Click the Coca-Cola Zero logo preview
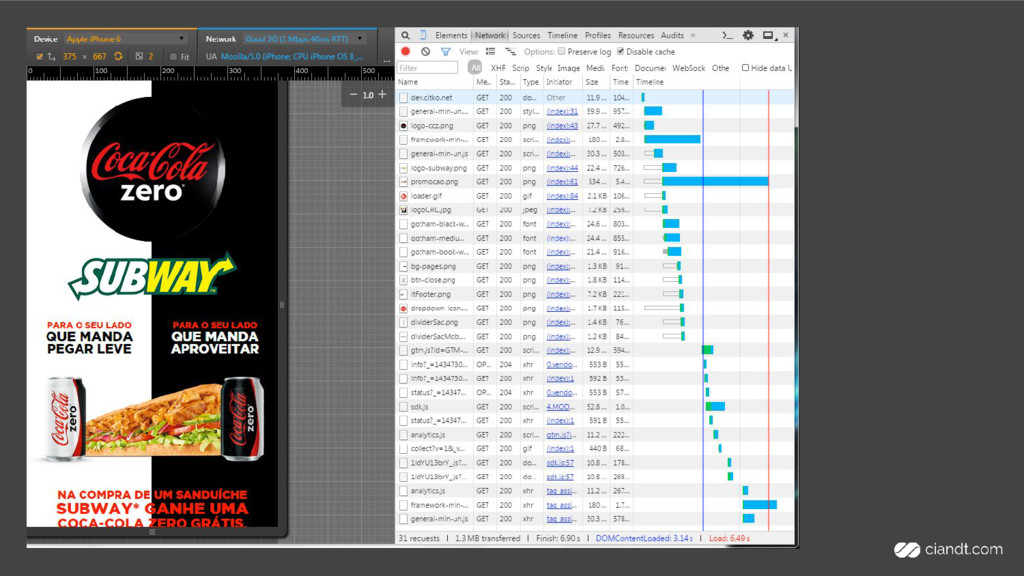The width and height of the screenshot is (1024, 576). [152, 170]
